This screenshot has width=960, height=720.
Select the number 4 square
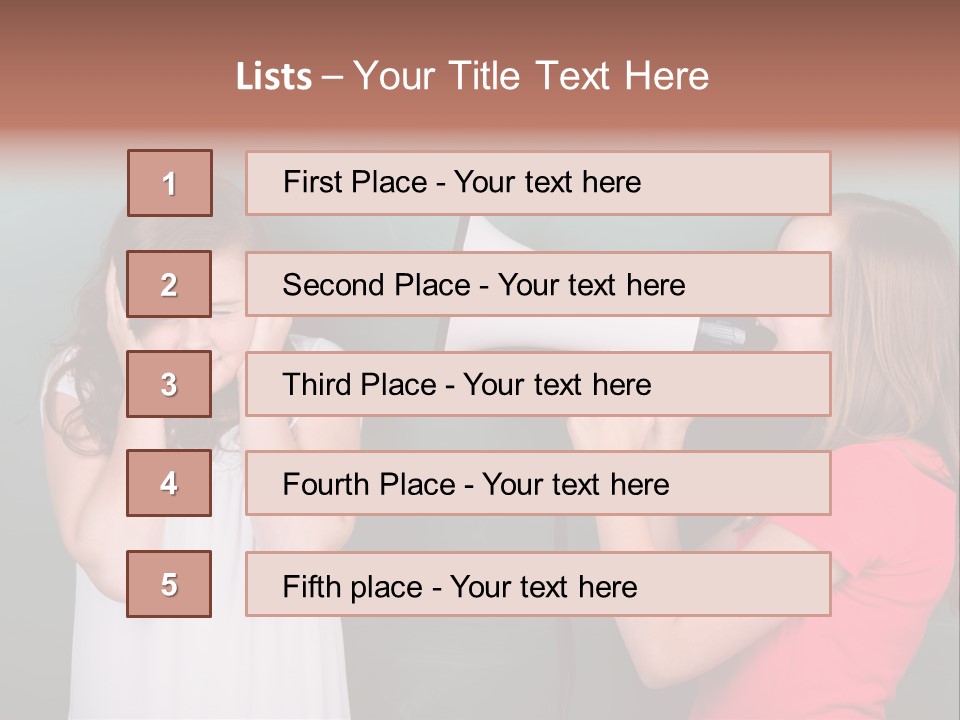[169, 483]
